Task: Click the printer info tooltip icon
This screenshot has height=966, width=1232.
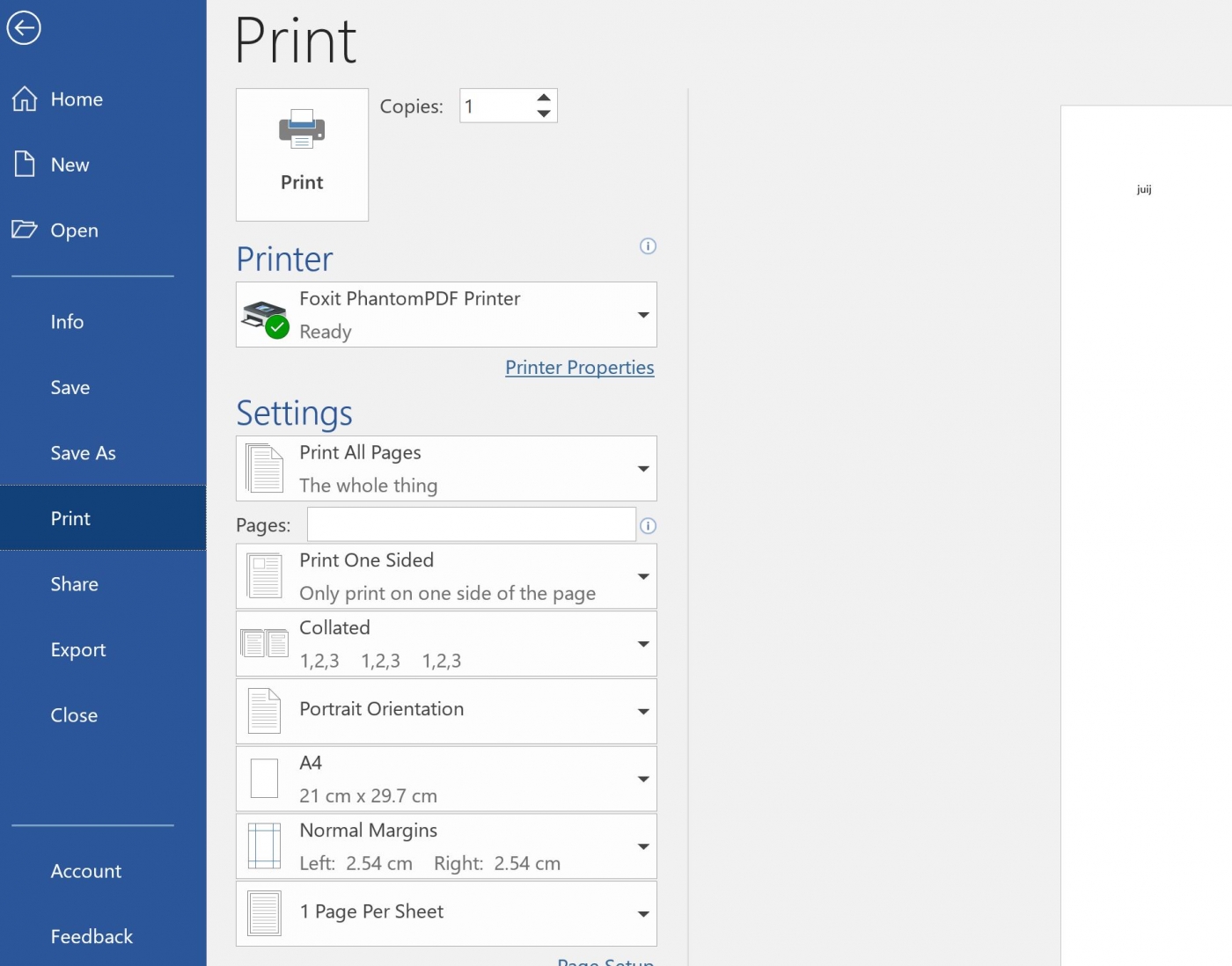Action: tap(648, 246)
